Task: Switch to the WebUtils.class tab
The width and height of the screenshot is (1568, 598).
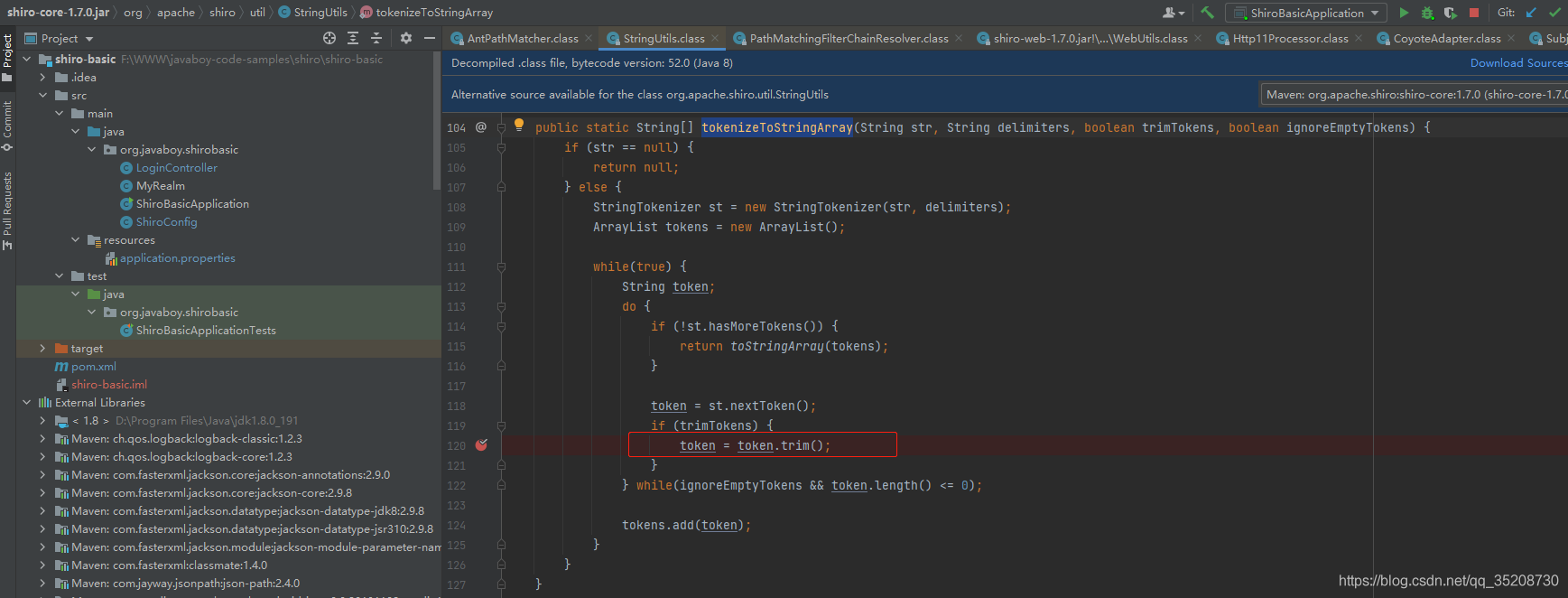Action: click(1090, 38)
